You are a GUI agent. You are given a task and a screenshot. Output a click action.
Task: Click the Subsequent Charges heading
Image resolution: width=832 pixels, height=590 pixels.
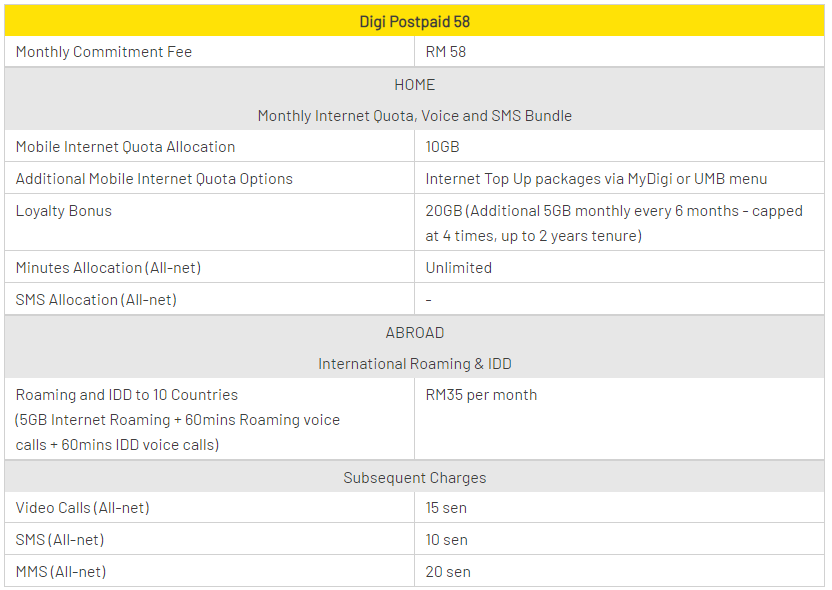(414, 477)
